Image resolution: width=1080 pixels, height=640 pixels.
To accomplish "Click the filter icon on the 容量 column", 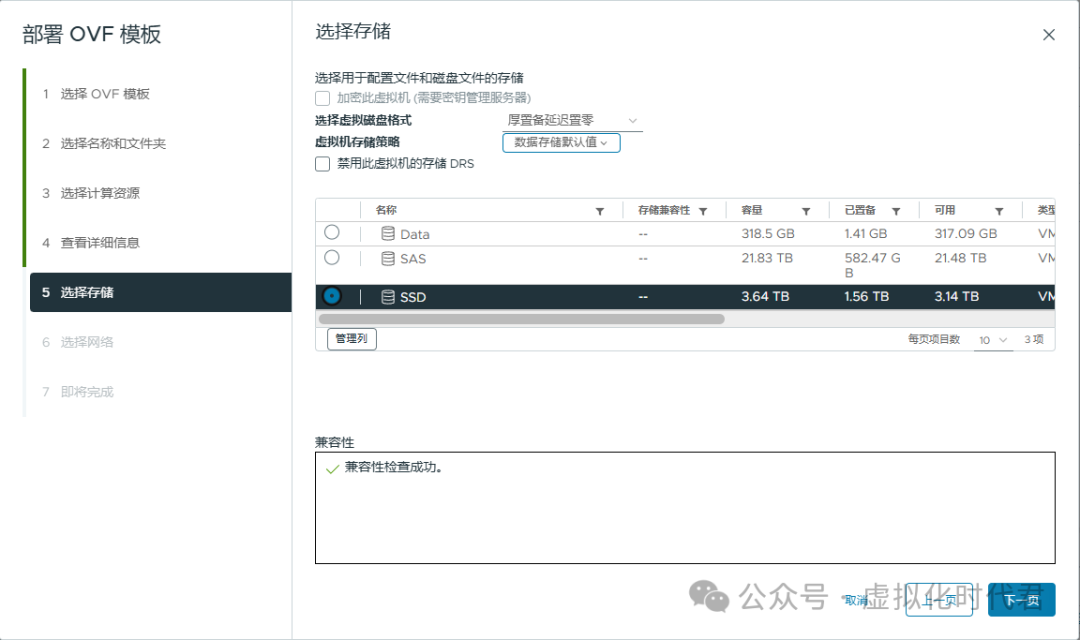I will pyautogui.click(x=805, y=210).
